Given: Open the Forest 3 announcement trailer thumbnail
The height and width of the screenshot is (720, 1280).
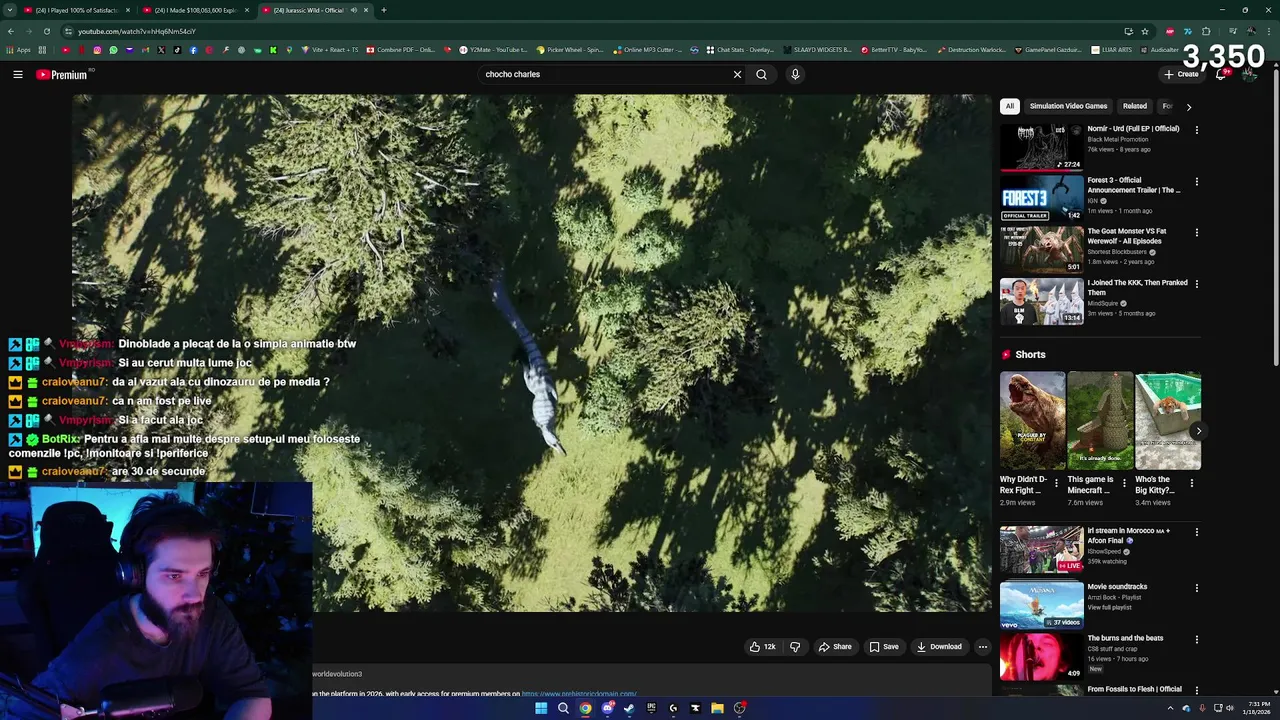Looking at the screenshot, I should pos(1041,198).
